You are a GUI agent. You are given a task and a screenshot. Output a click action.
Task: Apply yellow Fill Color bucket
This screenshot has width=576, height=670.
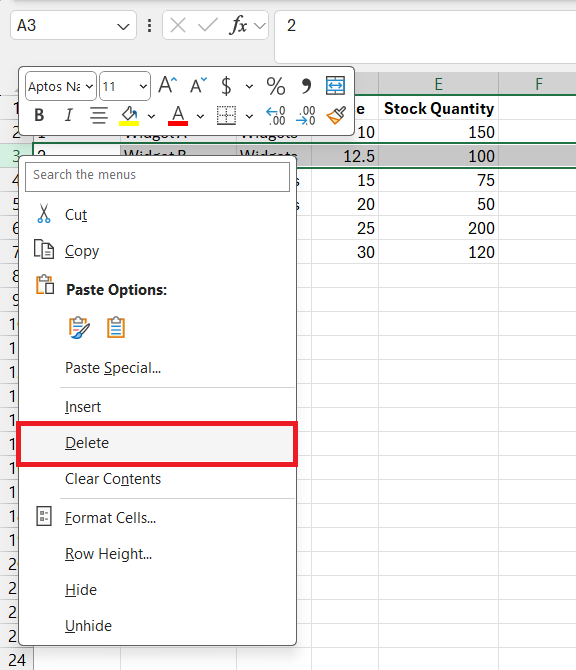[129, 115]
